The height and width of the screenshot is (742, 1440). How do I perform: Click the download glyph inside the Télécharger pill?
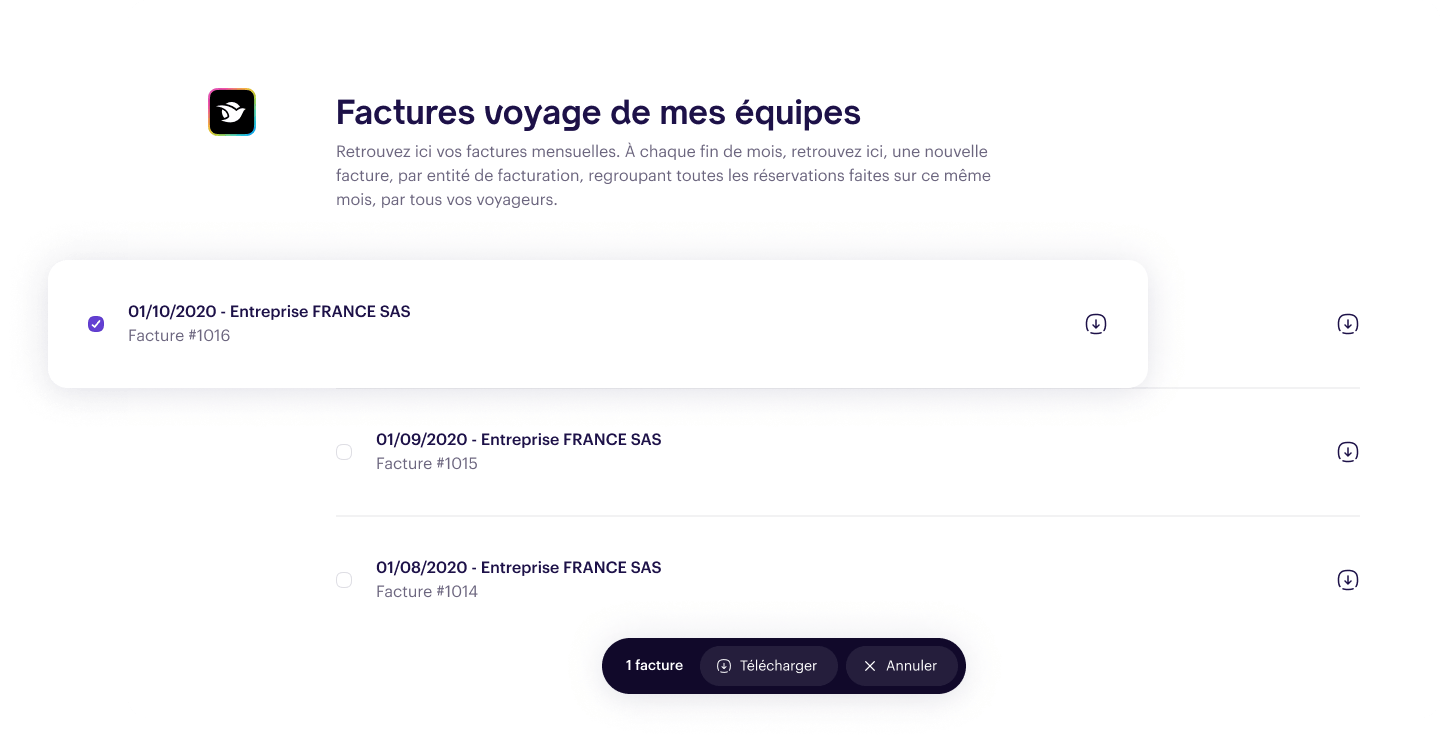click(x=724, y=666)
